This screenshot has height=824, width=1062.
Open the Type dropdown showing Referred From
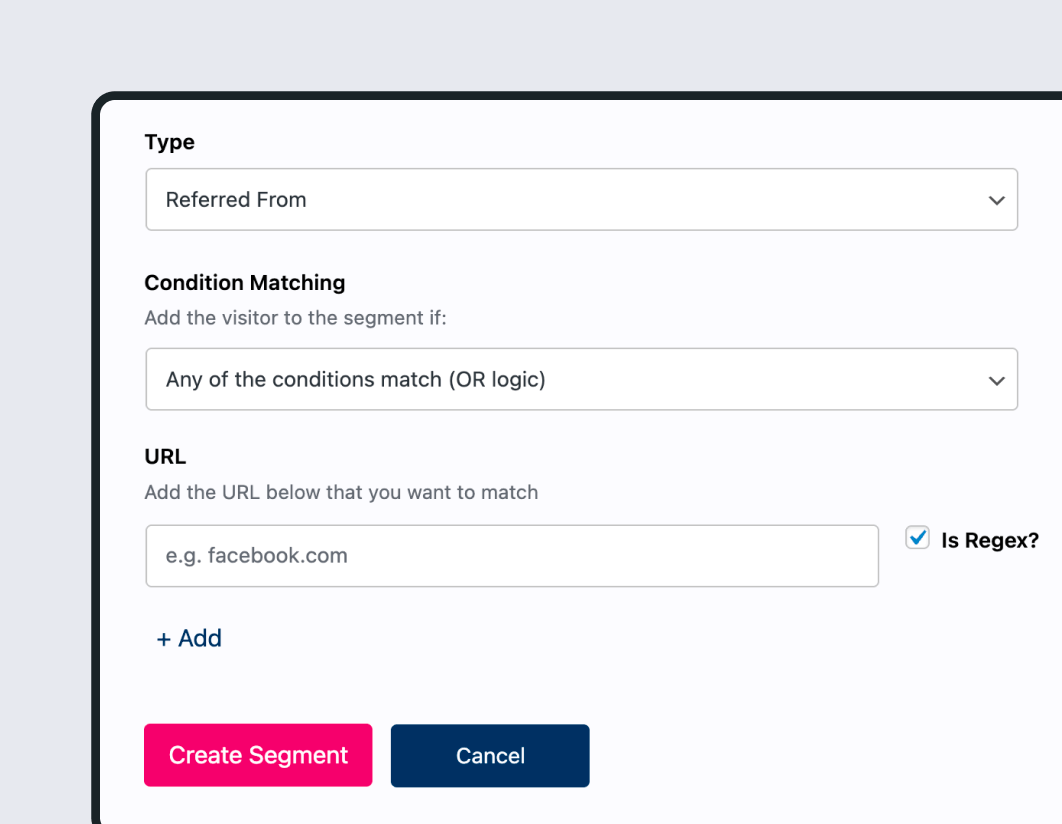point(582,199)
